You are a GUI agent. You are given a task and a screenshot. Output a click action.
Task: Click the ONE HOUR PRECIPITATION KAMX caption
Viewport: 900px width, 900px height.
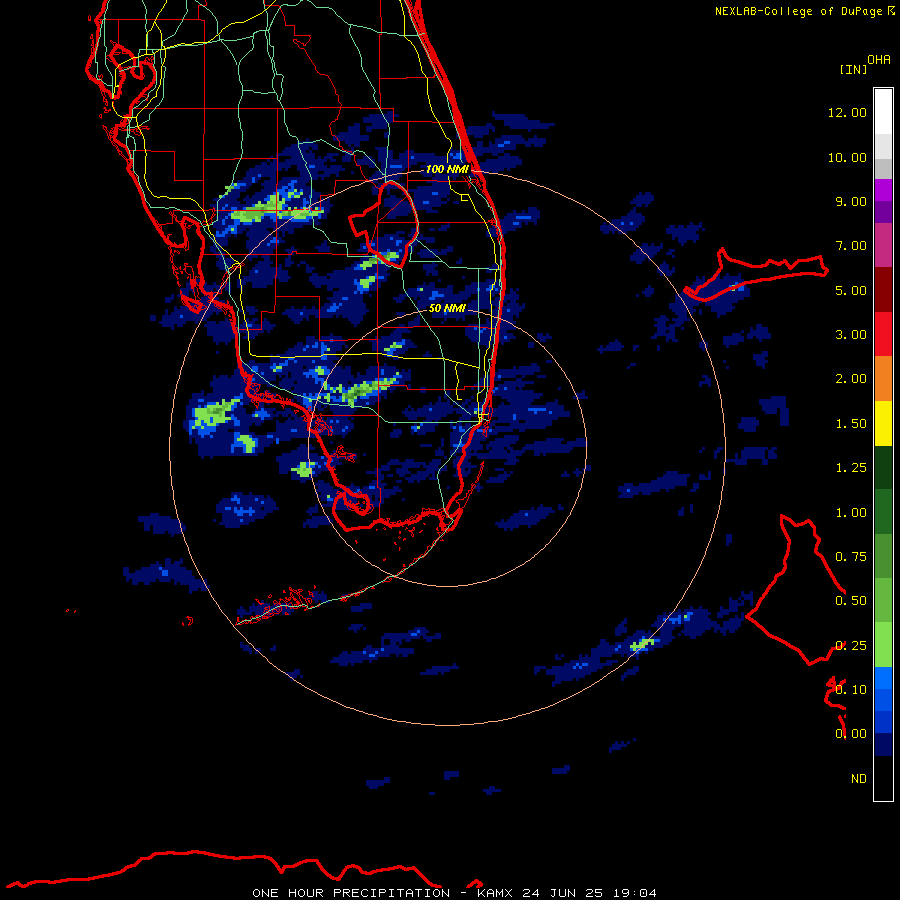point(454,893)
